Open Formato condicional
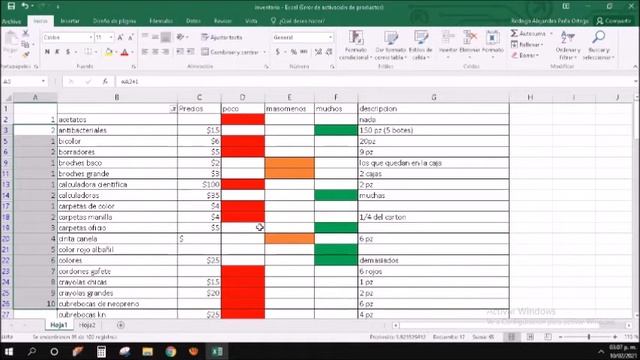Screen dimensions: 640x360 (356, 45)
